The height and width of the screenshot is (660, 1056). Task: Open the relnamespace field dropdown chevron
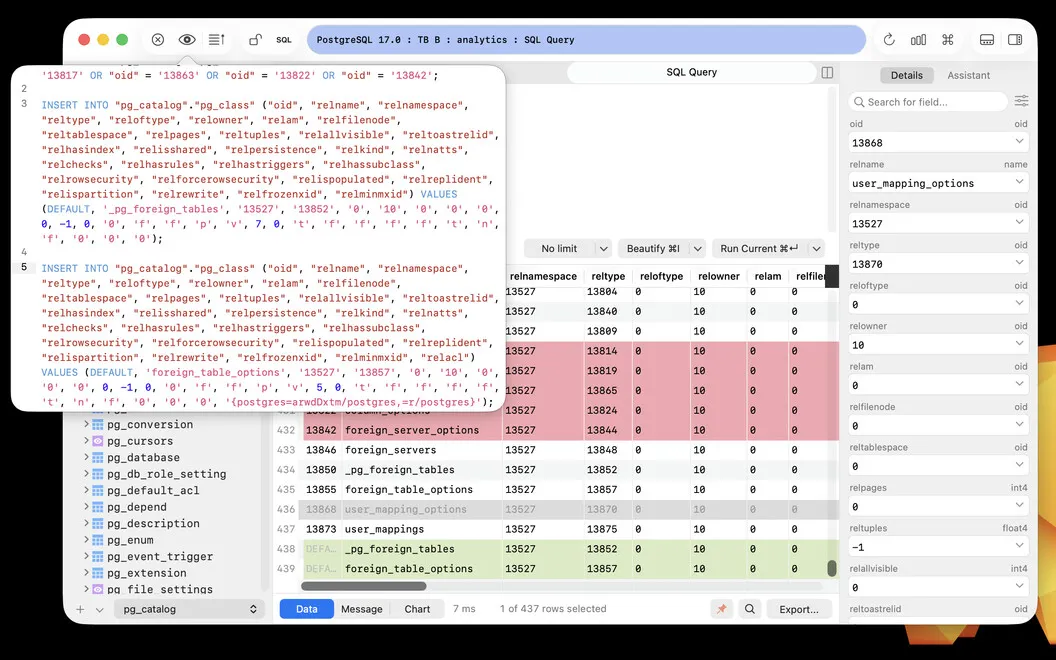click(1020, 222)
